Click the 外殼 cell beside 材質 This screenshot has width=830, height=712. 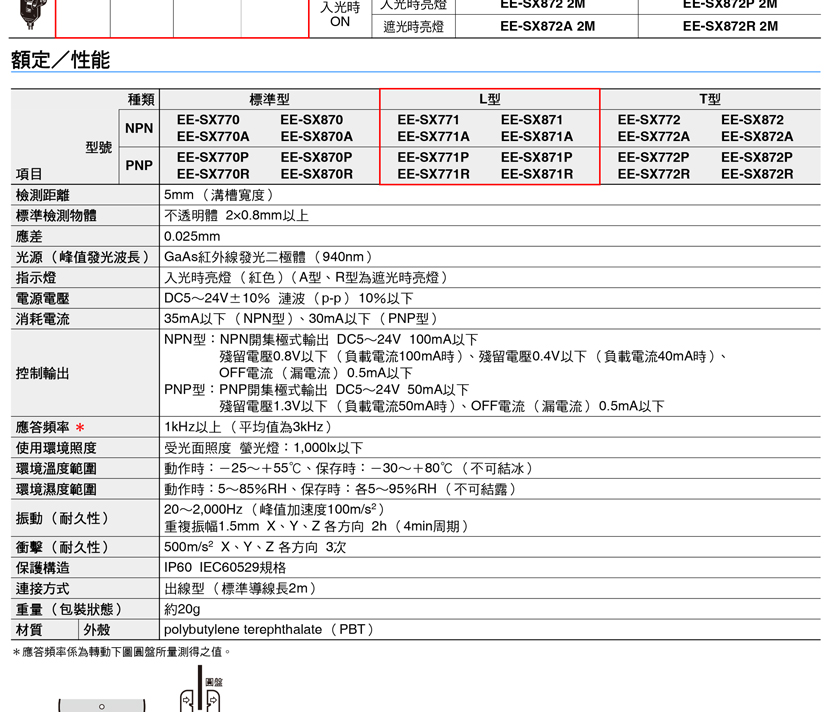click(97, 630)
